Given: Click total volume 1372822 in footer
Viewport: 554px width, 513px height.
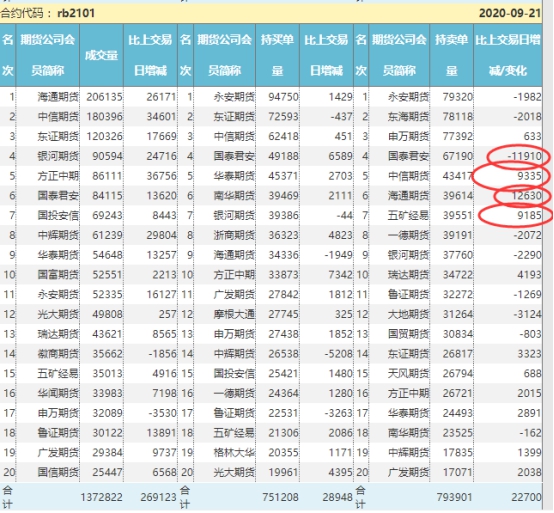Looking at the screenshot, I should click(x=101, y=497).
